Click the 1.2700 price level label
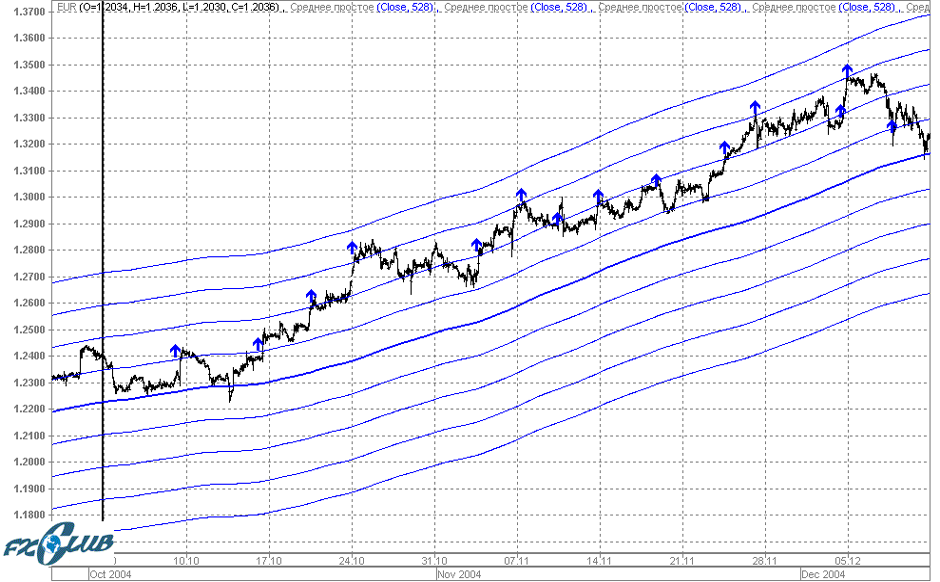This screenshot has height=582, width=940. pyautogui.click(x=29, y=277)
